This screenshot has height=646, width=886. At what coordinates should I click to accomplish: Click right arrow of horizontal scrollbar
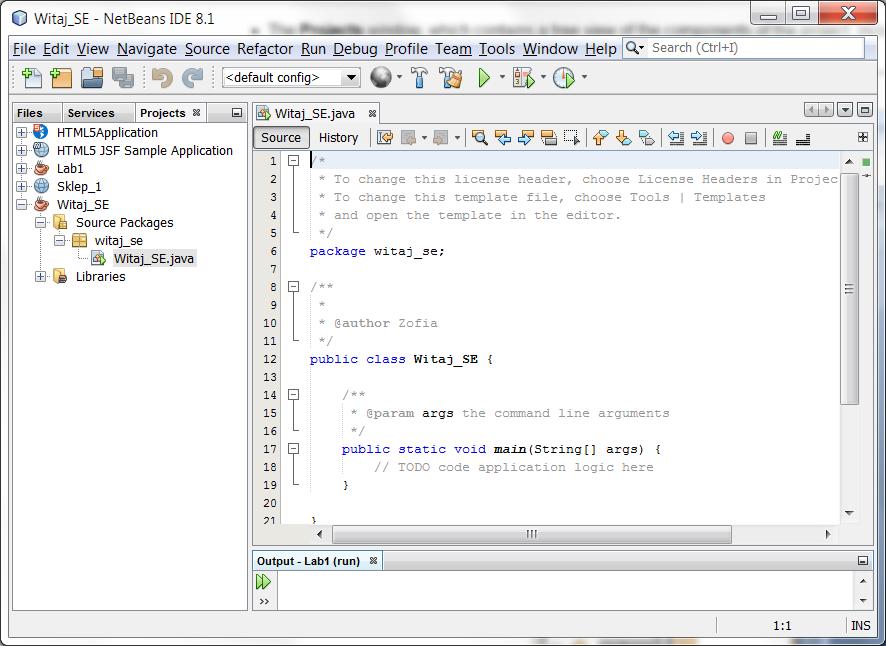tap(828, 534)
